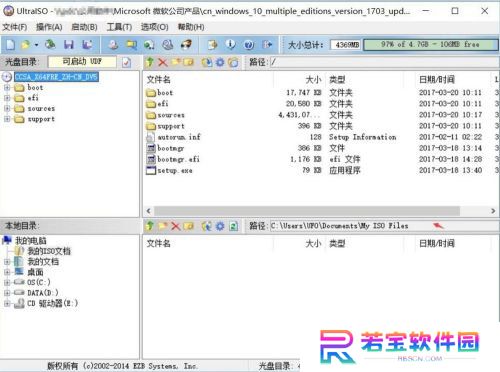Click the Refresh icon in local pane toolbar
Viewport: 500px width, 372px height.
pos(234,226)
